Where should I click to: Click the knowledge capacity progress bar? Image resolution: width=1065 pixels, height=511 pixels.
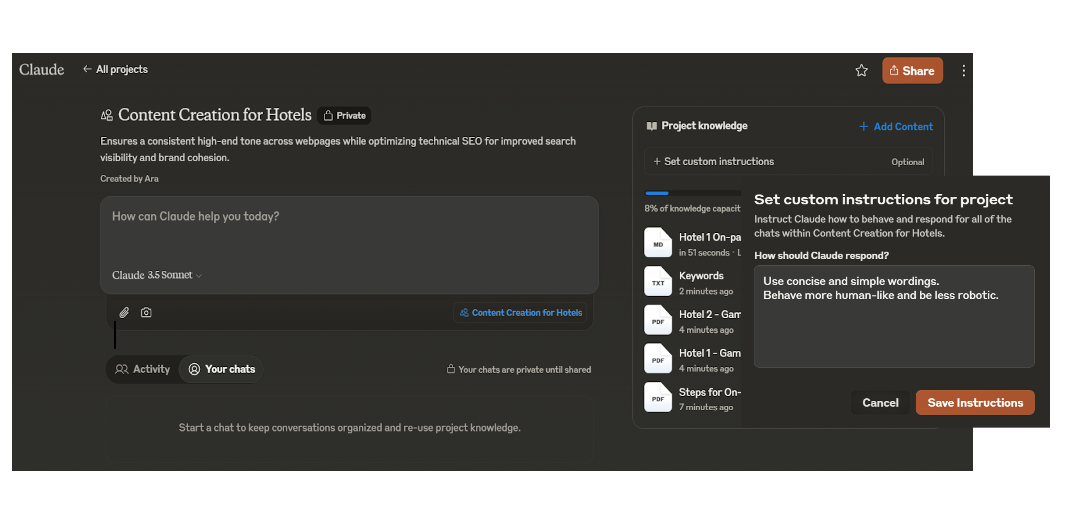tap(693, 193)
